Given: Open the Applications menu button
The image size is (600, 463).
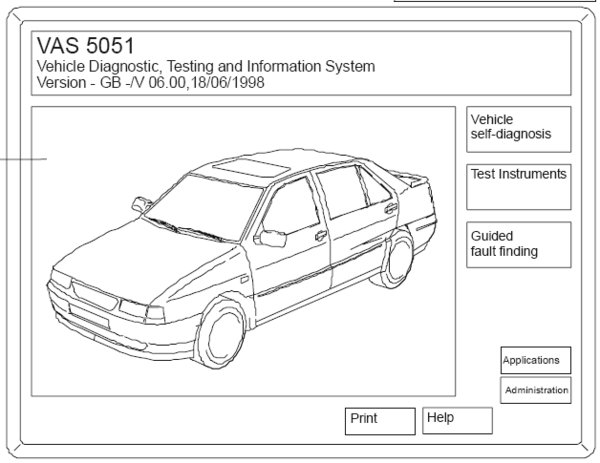Looking at the screenshot, I should (x=531, y=360).
